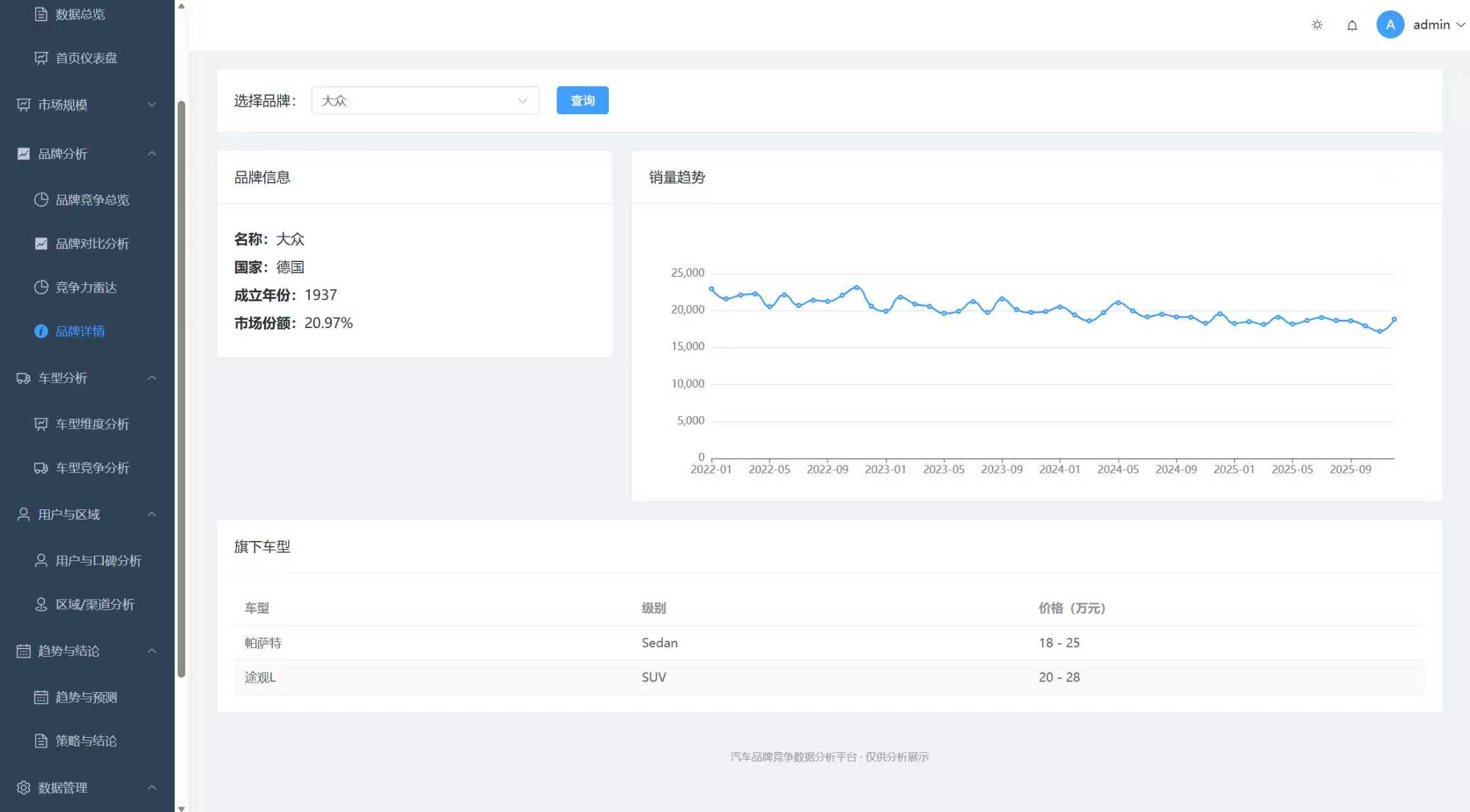The height and width of the screenshot is (812, 1470).
Task: Click the 车型 column header
Action: [x=257, y=608]
